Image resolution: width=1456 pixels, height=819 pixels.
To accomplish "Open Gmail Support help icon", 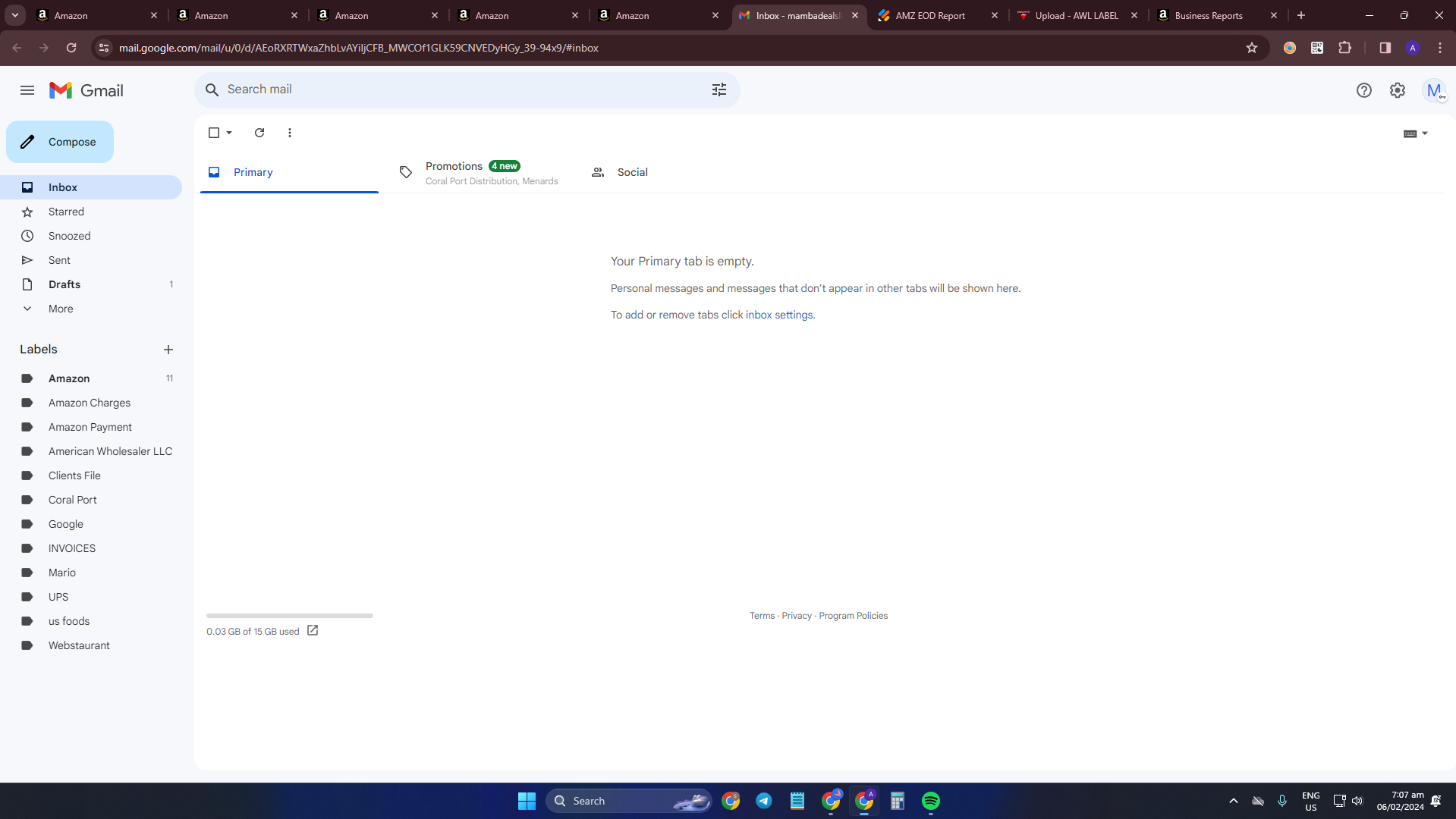I will click(x=1364, y=90).
